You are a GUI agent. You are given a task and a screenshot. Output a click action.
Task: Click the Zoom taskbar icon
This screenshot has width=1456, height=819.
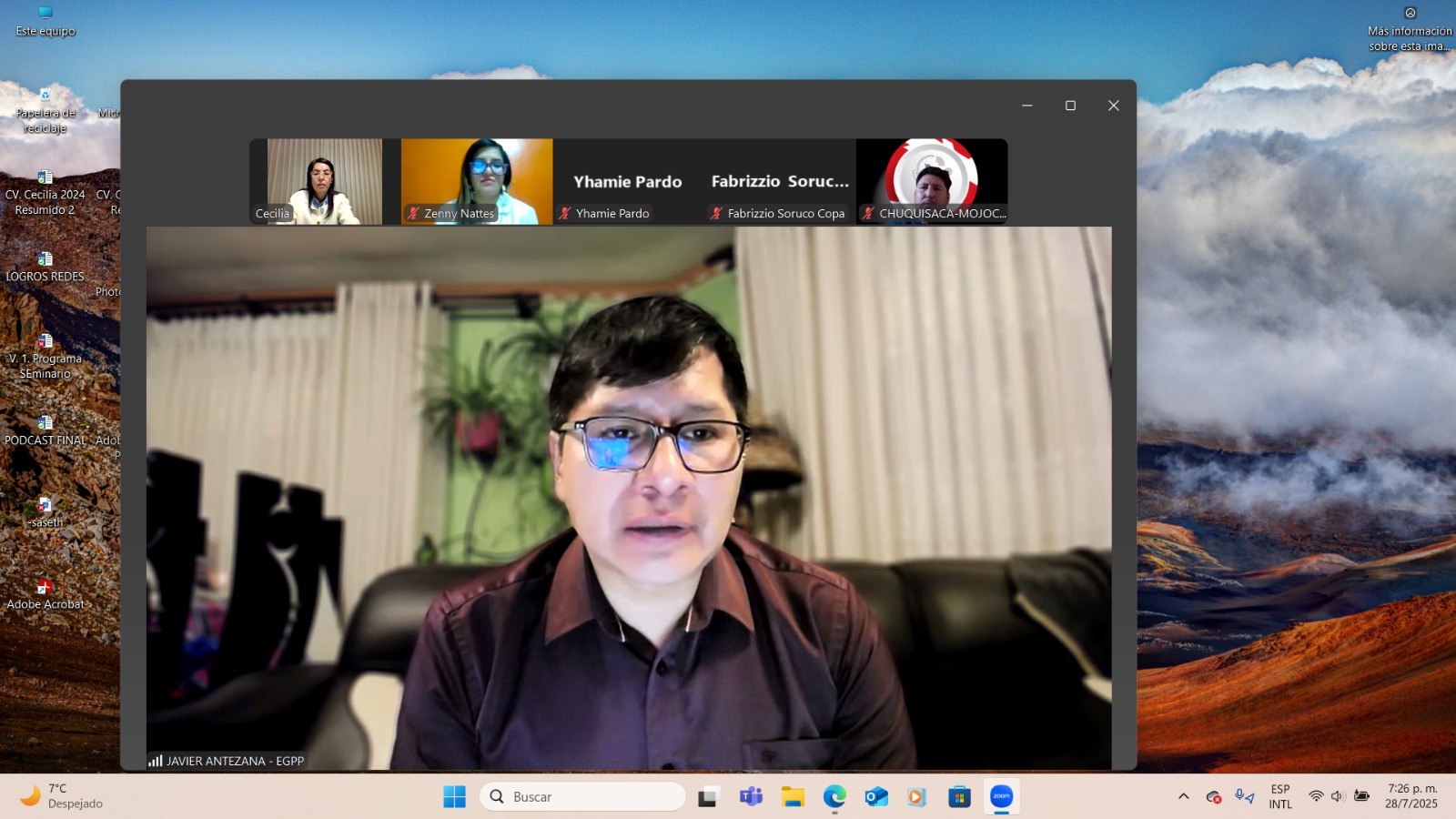[1001, 797]
